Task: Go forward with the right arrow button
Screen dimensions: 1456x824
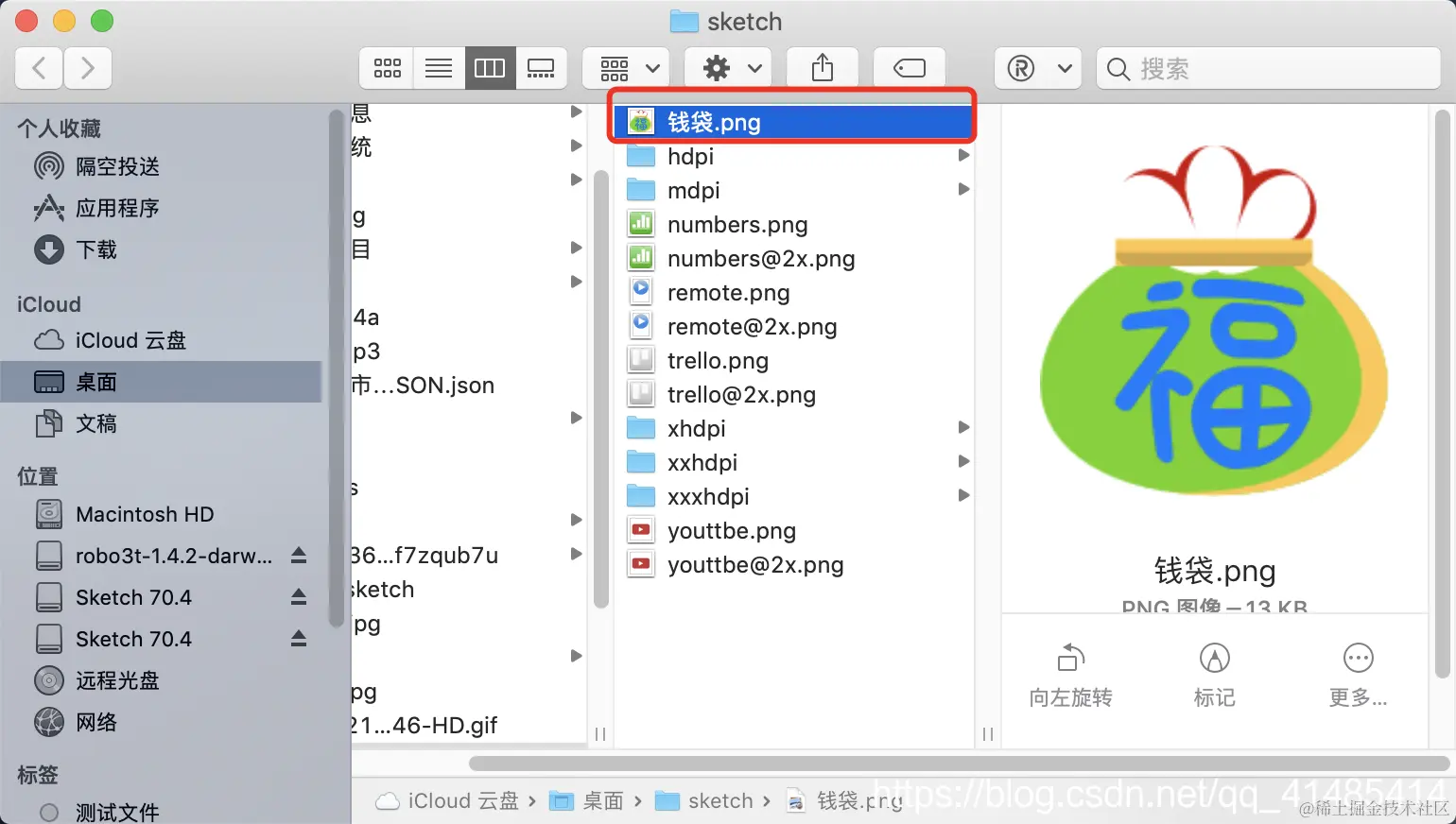Action: click(88, 68)
